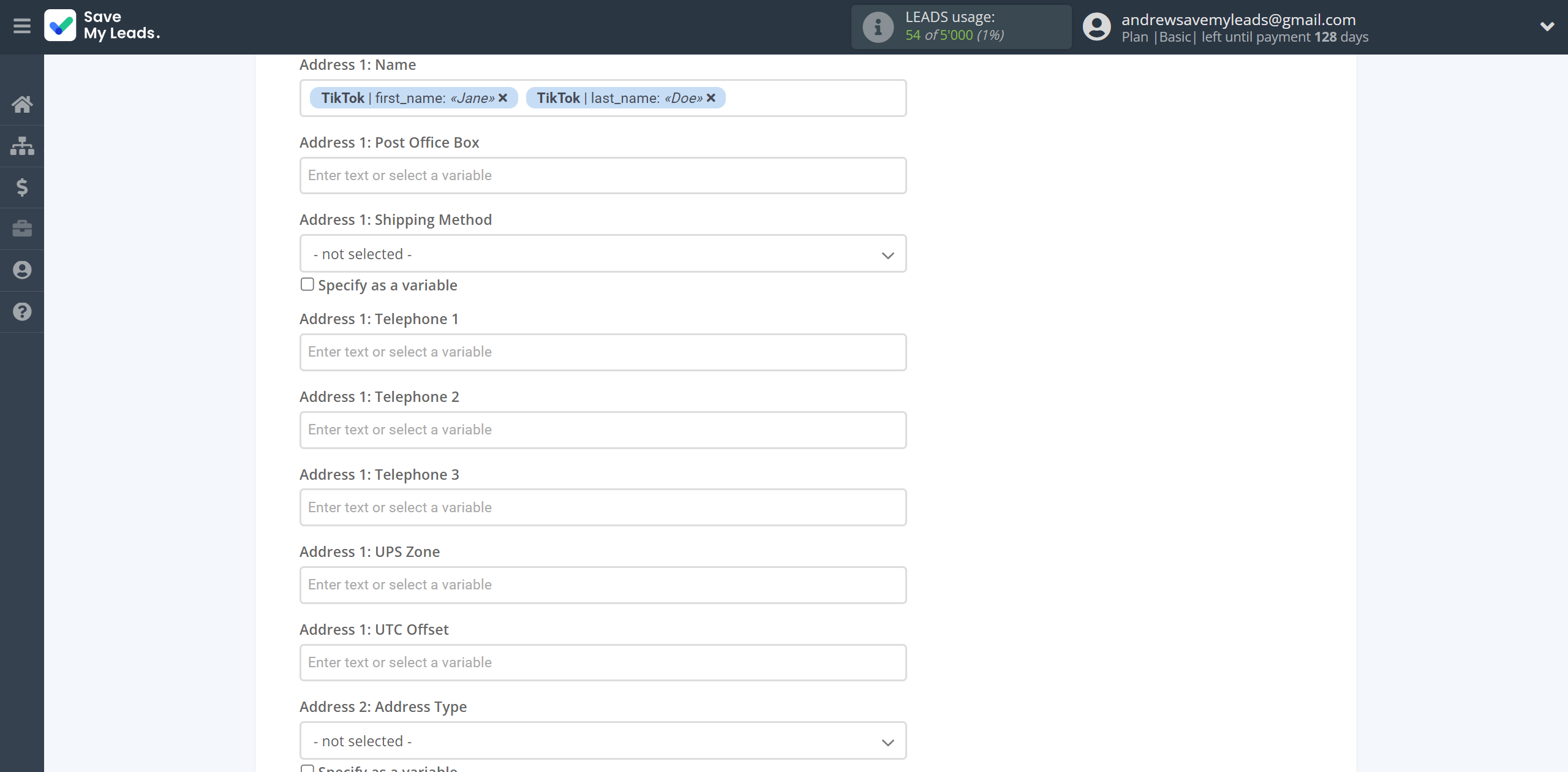
Task: Click the LEADS usage counter 54 of 5'000
Action: [x=954, y=36]
